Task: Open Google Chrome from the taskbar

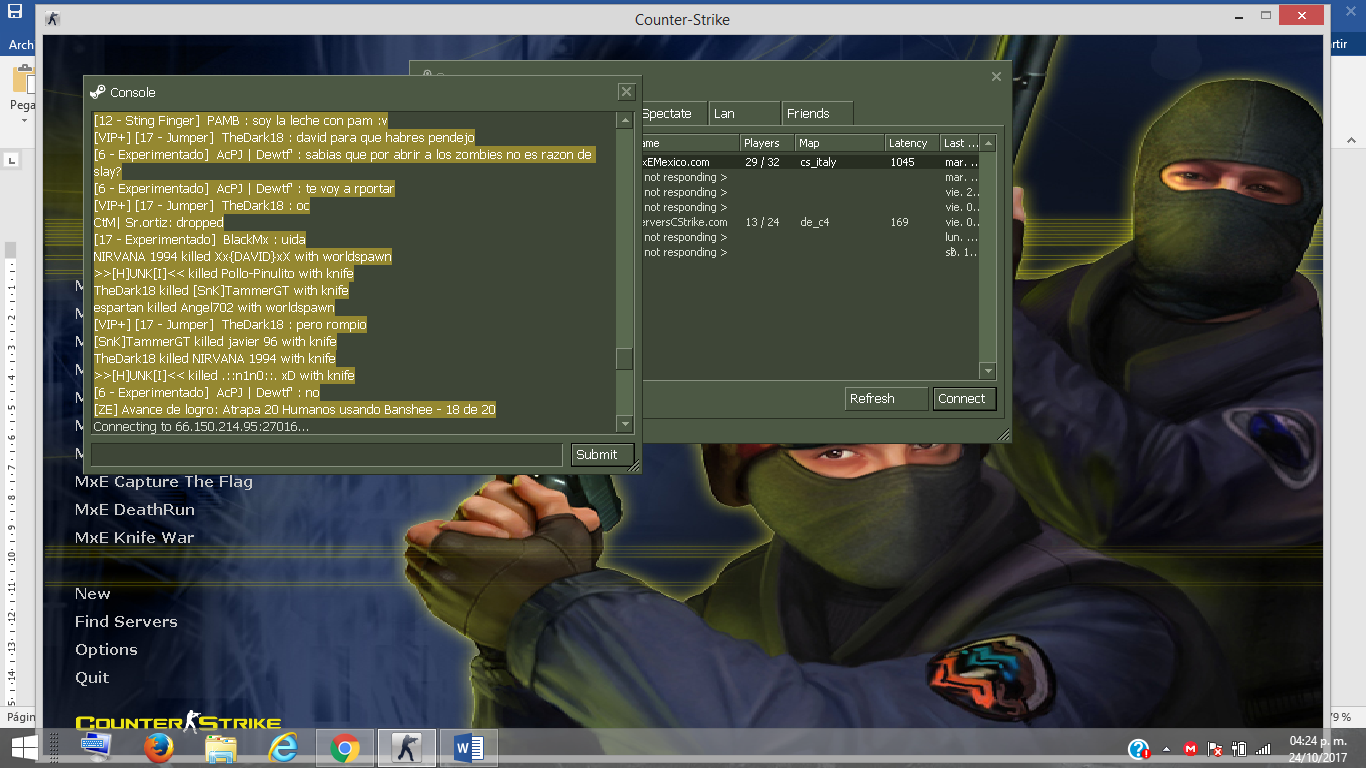Action: point(345,748)
